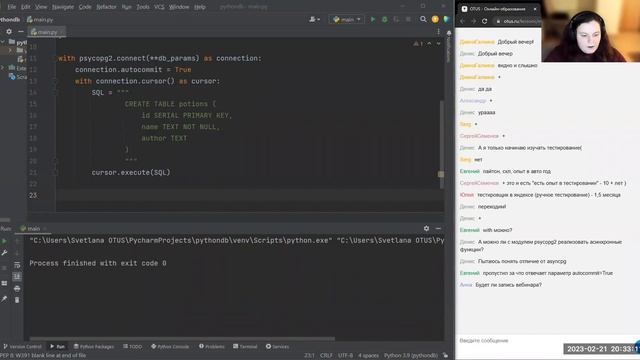The height and width of the screenshot is (360, 640).
Task: Click the warnings indicator above the editor
Action: point(418,44)
